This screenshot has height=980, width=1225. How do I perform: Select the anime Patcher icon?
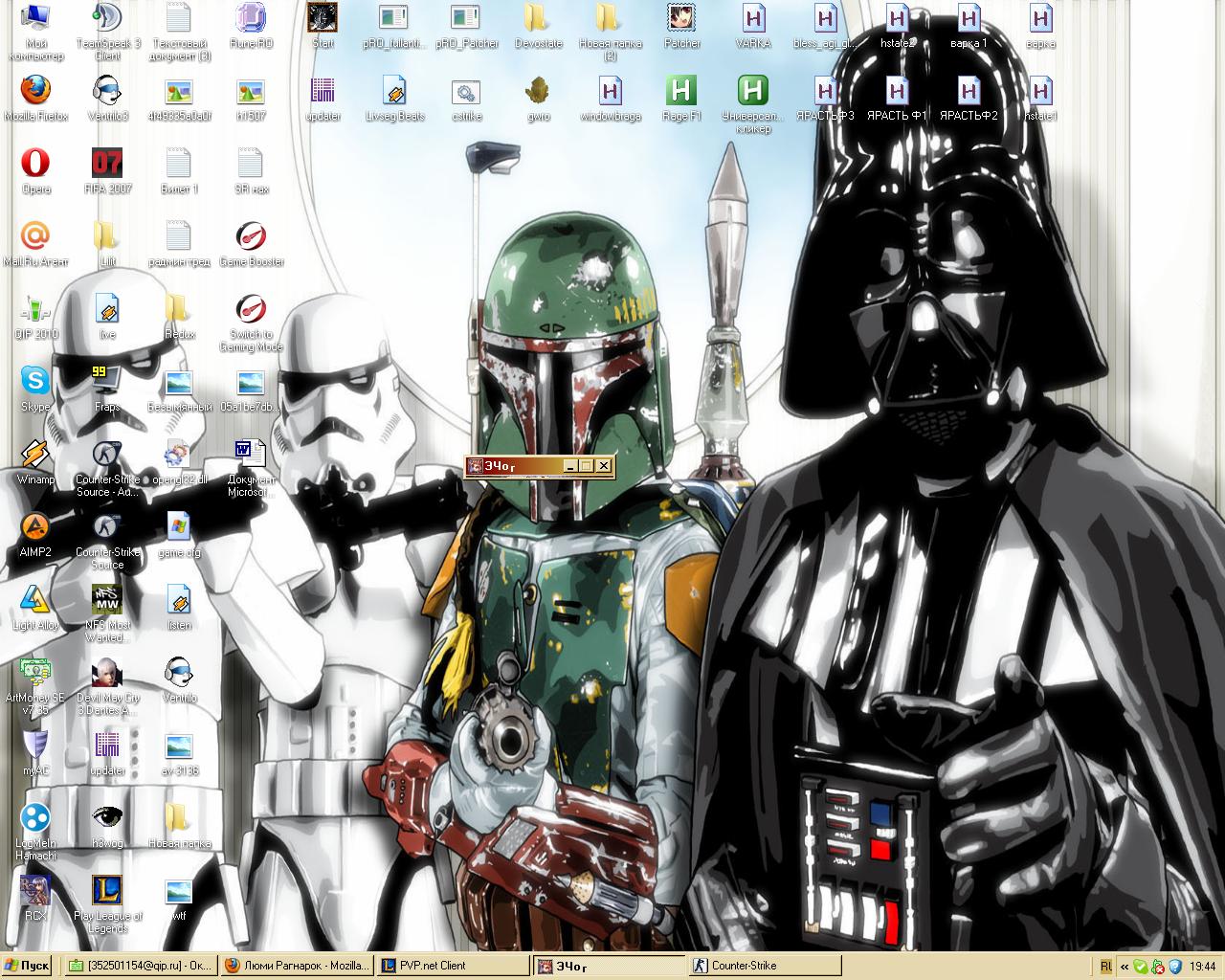(681, 26)
